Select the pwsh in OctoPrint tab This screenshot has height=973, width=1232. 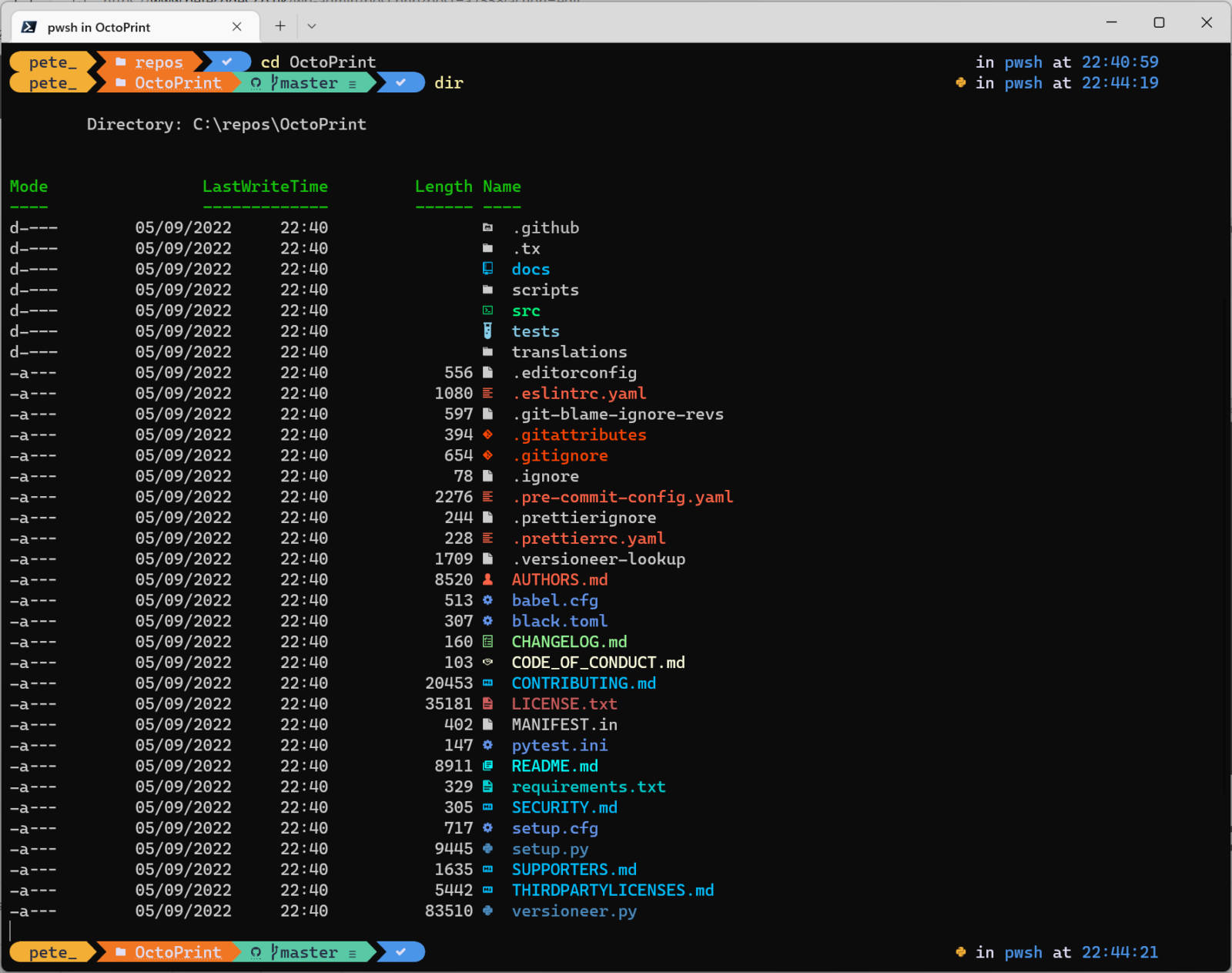click(x=123, y=26)
